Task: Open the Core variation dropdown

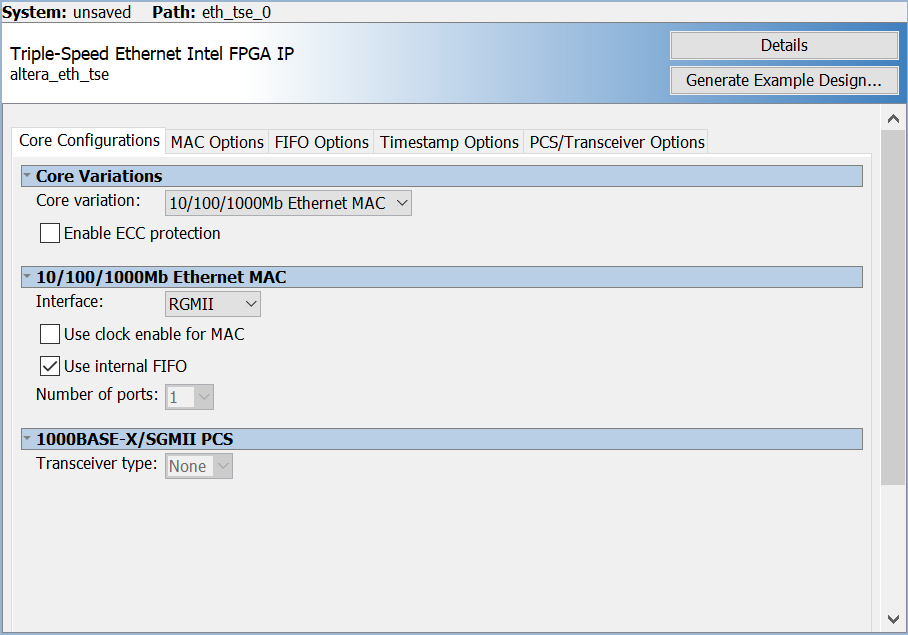Action: coord(288,203)
